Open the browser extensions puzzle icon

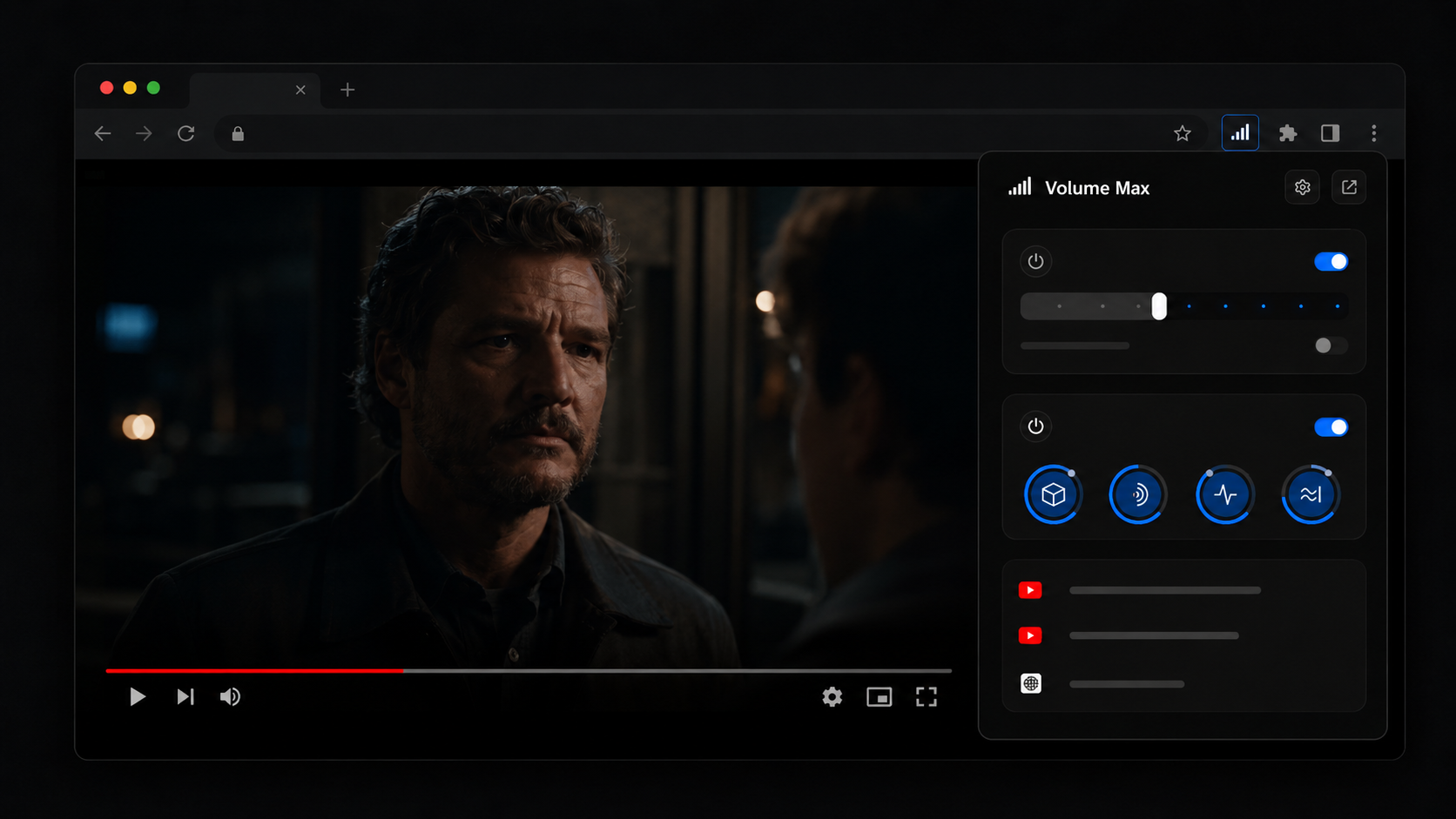[x=1287, y=133]
